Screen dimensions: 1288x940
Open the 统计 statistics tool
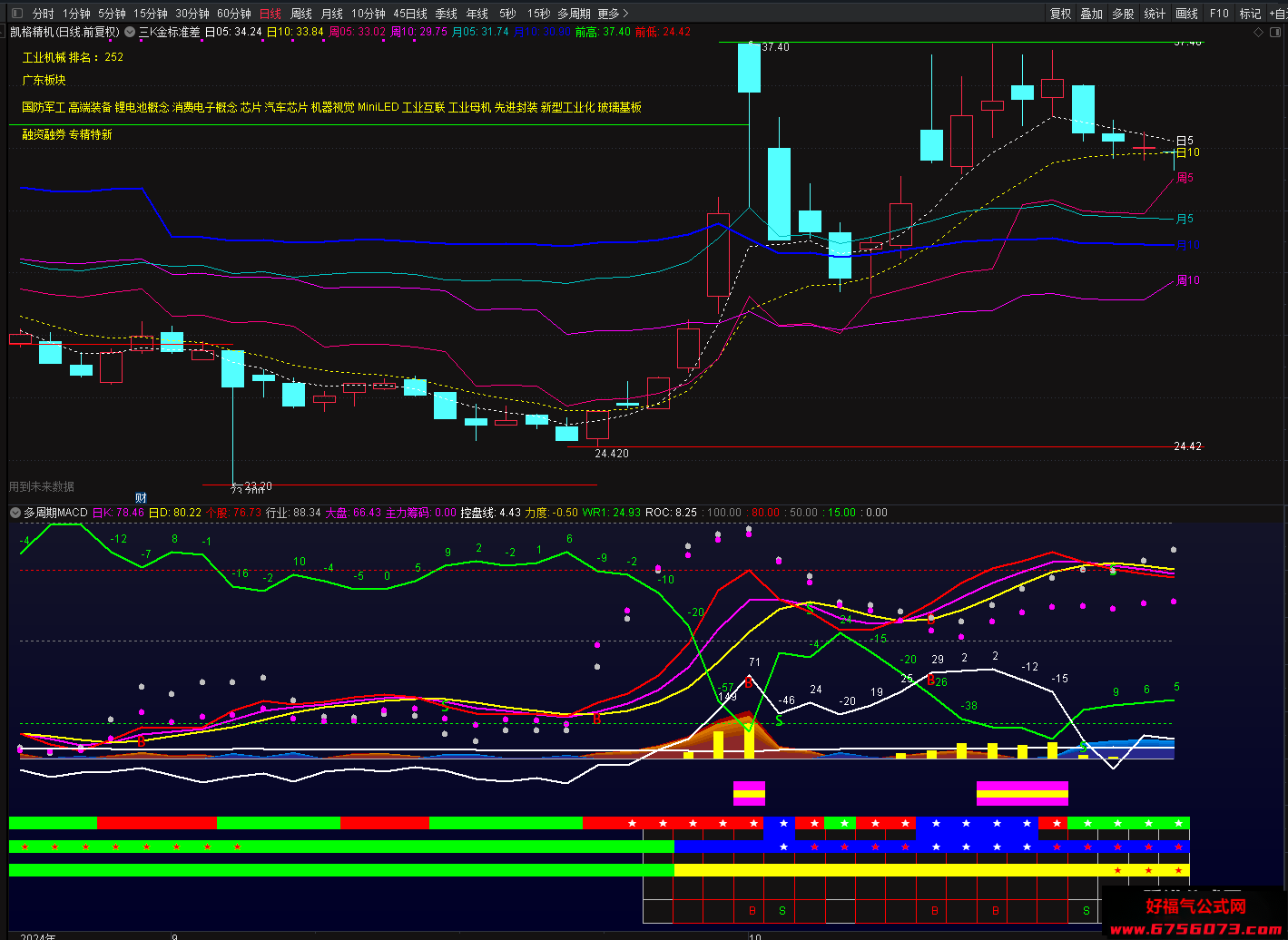pyautogui.click(x=1155, y=14)
